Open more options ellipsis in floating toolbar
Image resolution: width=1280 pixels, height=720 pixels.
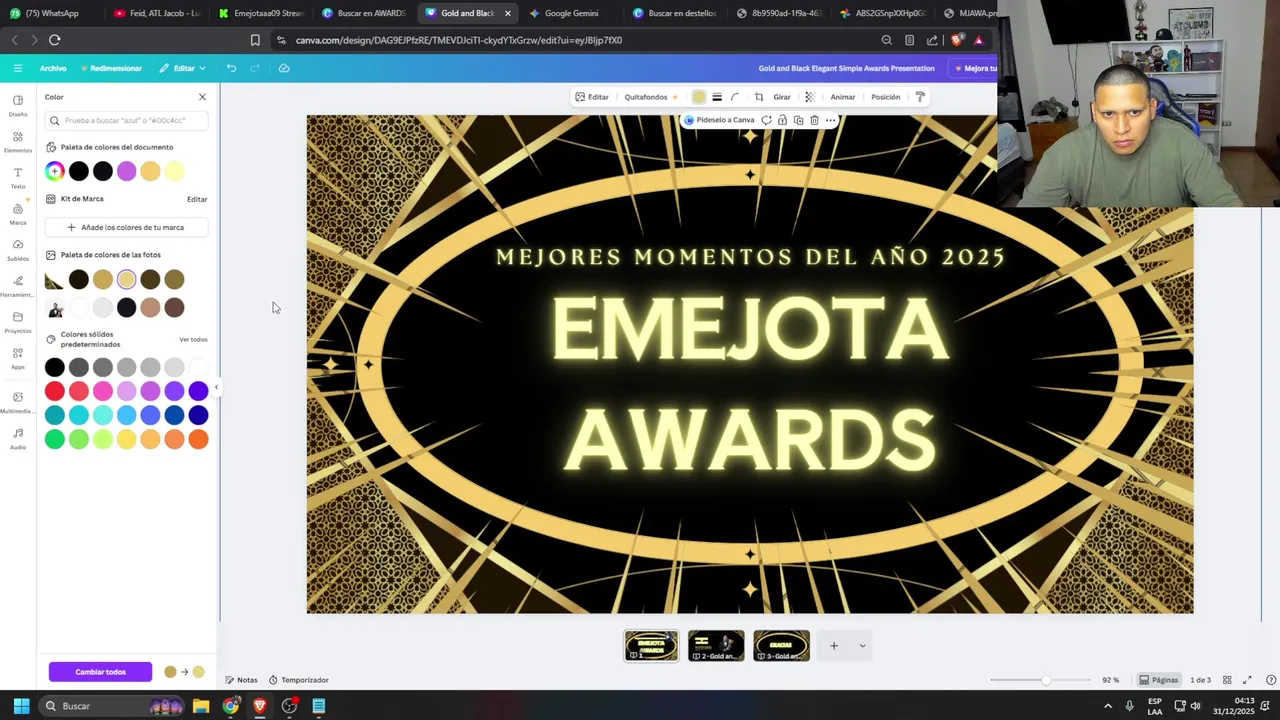(x=830, y=120)
